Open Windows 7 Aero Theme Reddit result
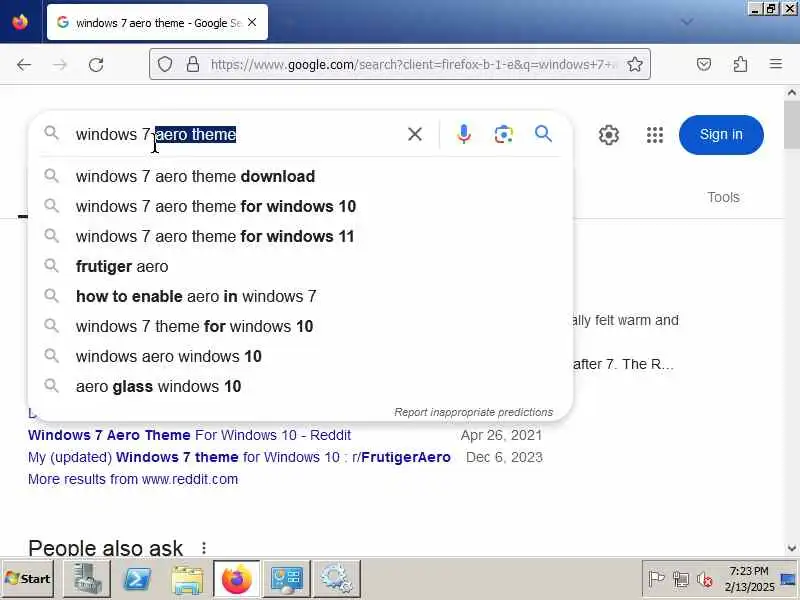 coord(189,435)
